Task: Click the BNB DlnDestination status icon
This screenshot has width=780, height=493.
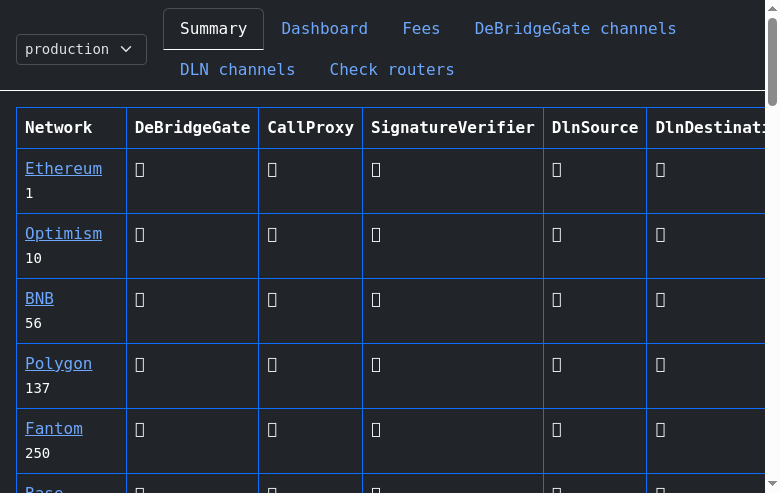Action: coord(660,300)
